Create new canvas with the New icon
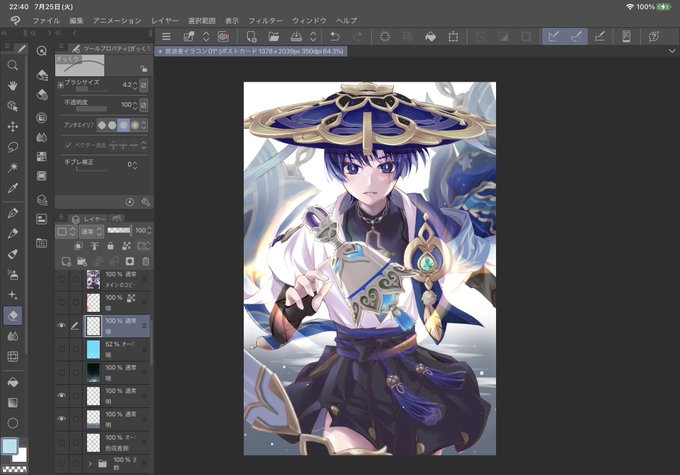Image resolution: width=680 pixels, height=475 pixels. coord(251,36)
